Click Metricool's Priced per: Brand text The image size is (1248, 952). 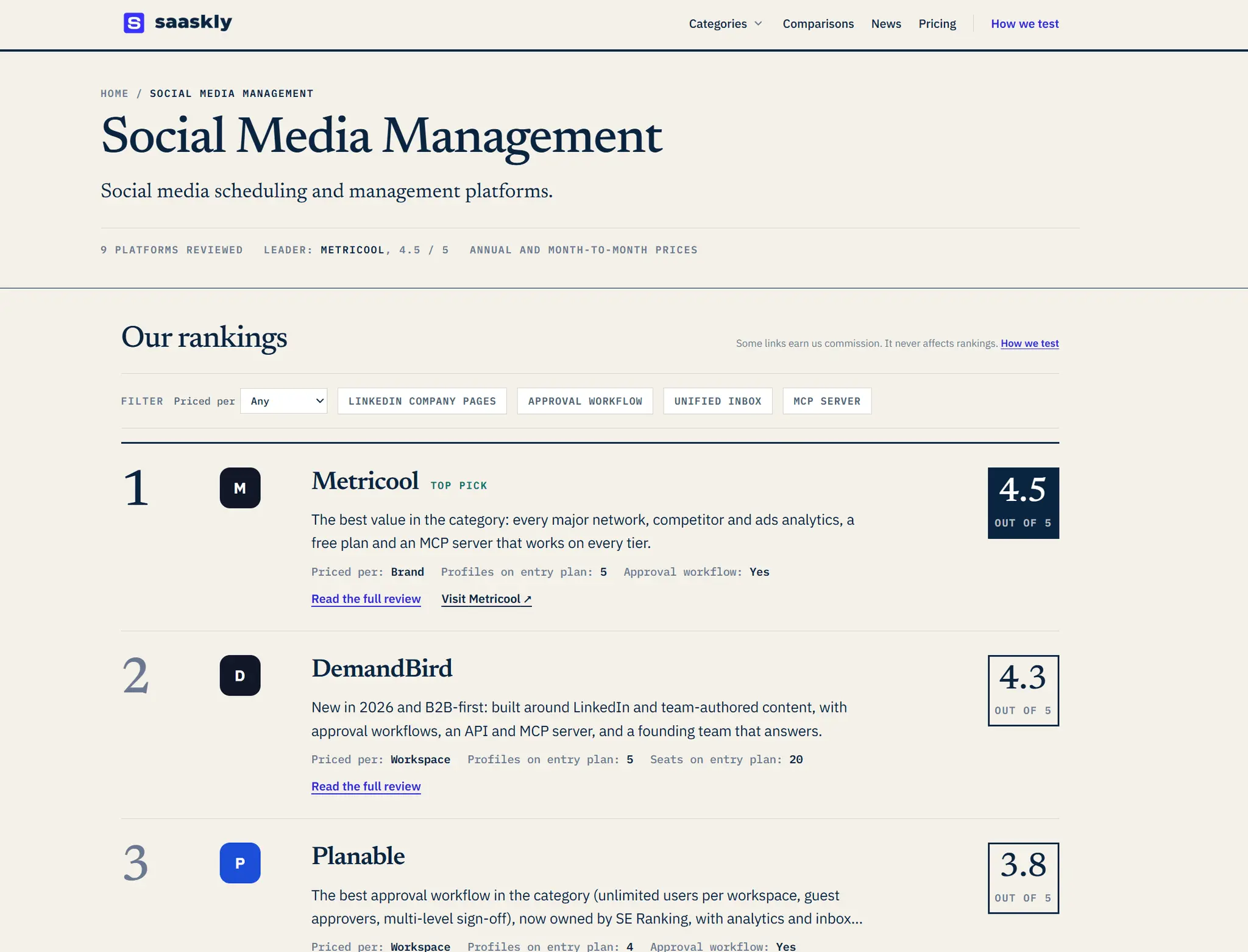367,572
